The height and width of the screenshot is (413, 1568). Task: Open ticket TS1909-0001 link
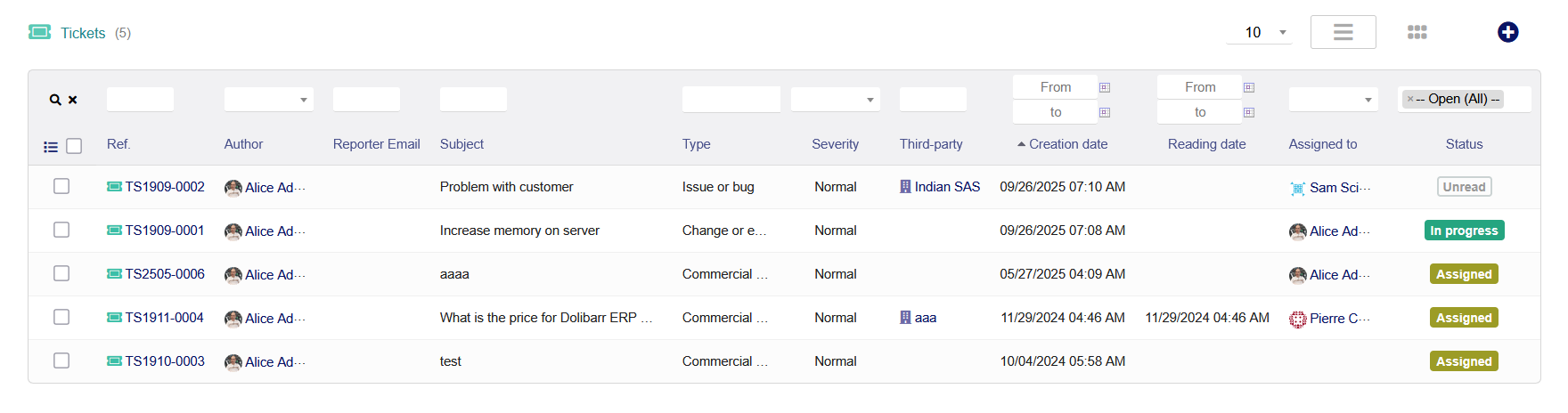click(164, 231)
